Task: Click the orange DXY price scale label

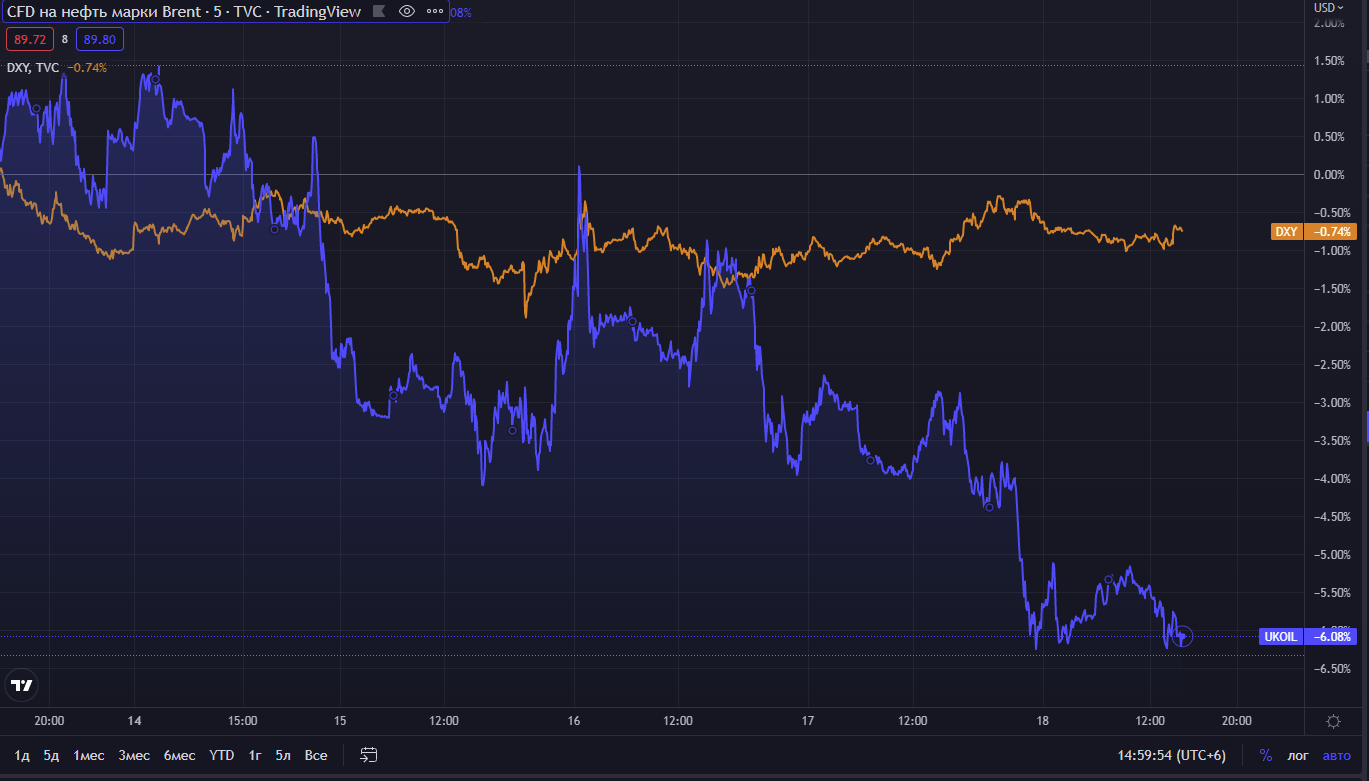Action: click(x=1314, y=232)
